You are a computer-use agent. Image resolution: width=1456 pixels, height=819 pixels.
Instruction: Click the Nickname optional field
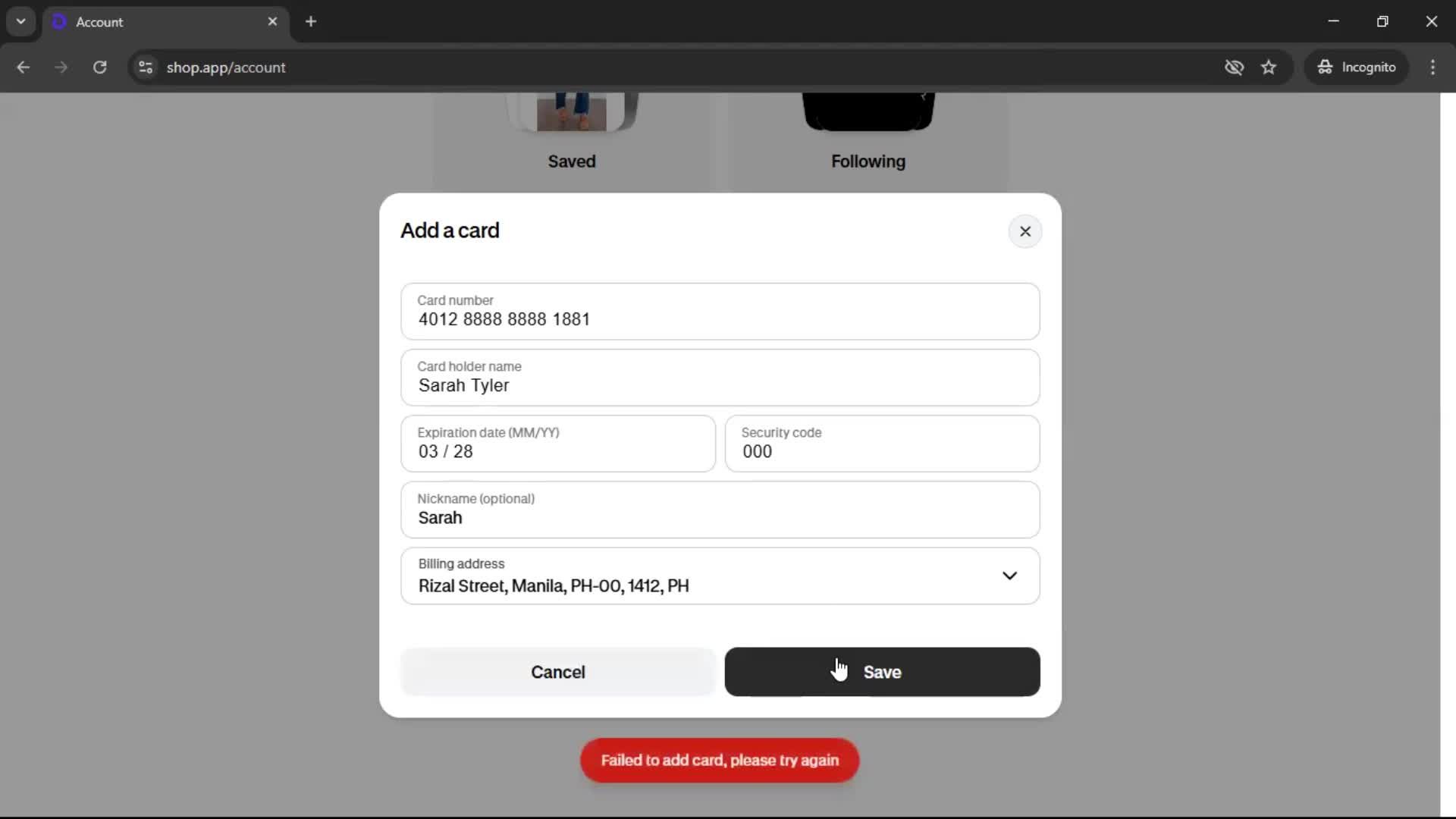(720, 510)
